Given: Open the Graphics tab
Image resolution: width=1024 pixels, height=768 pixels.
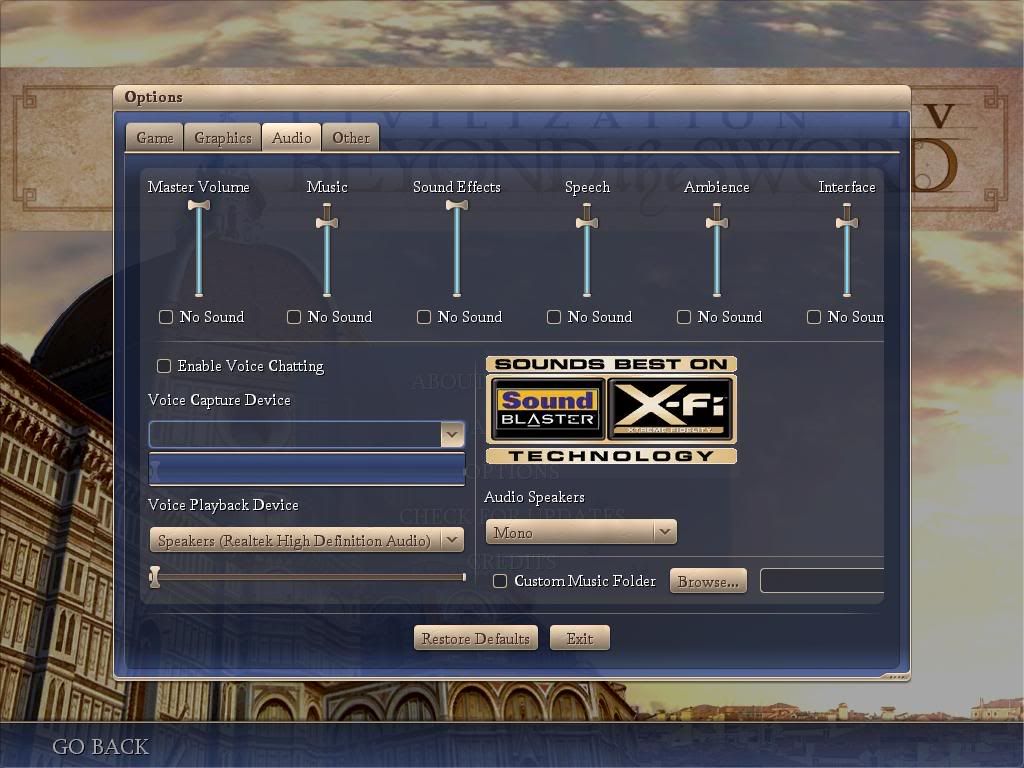Looking at the screenshot, I should (x=223, y=137).
